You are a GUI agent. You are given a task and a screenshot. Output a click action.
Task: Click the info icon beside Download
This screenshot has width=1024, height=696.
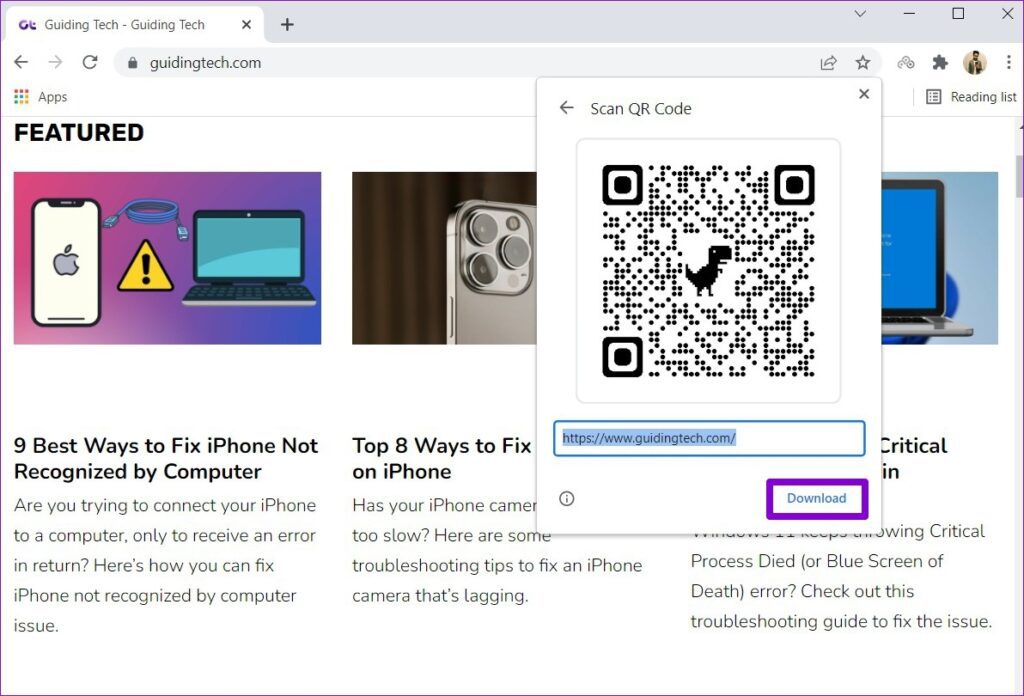567,499
